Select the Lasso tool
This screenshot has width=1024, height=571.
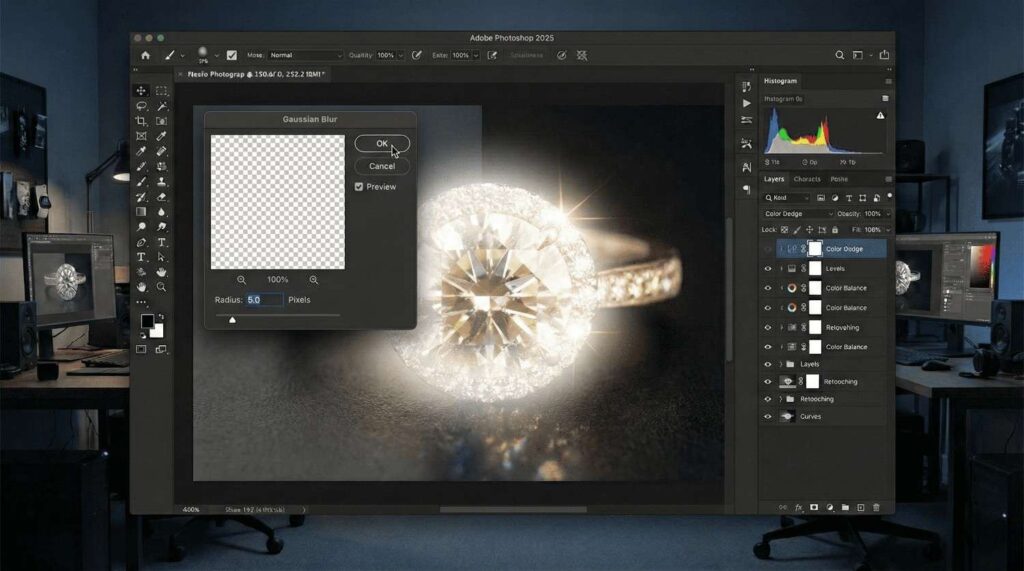[141, 106]
